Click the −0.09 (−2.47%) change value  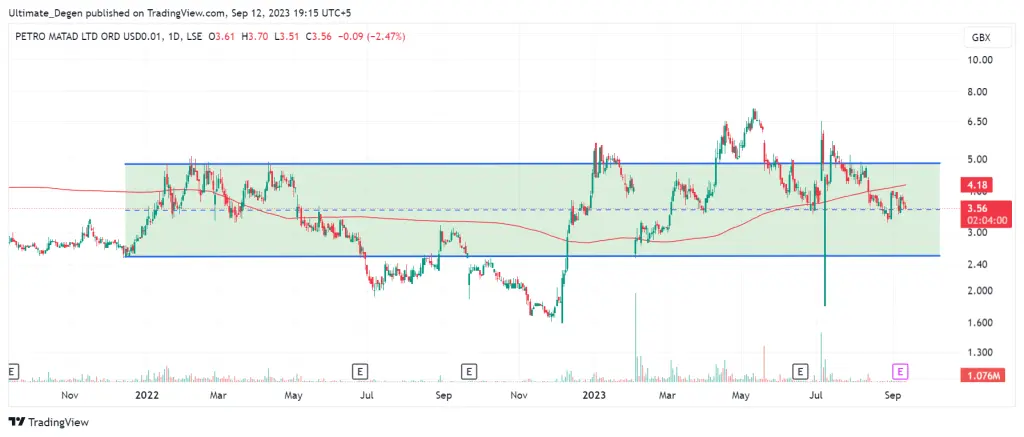click(370, 37)
